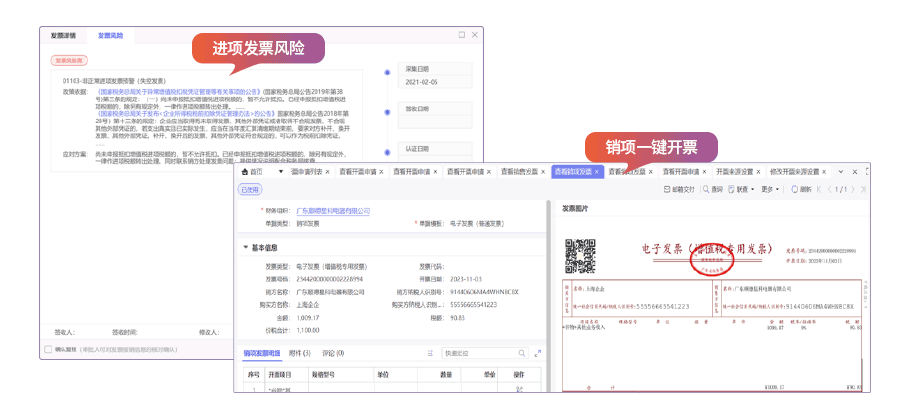Screen dimensions: 900x418
Task: Expand invoice detail table to fullscreen
Action: [538, 353]
